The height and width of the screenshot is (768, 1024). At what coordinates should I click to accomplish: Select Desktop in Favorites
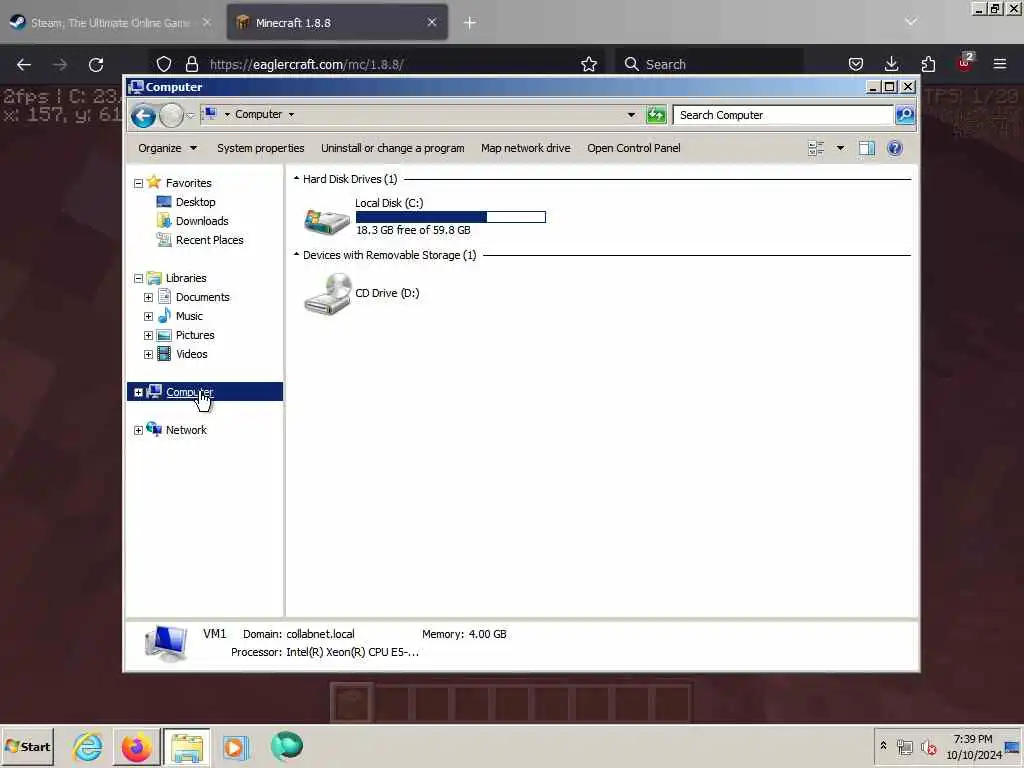pyautogui.click(x=195, y=202)
